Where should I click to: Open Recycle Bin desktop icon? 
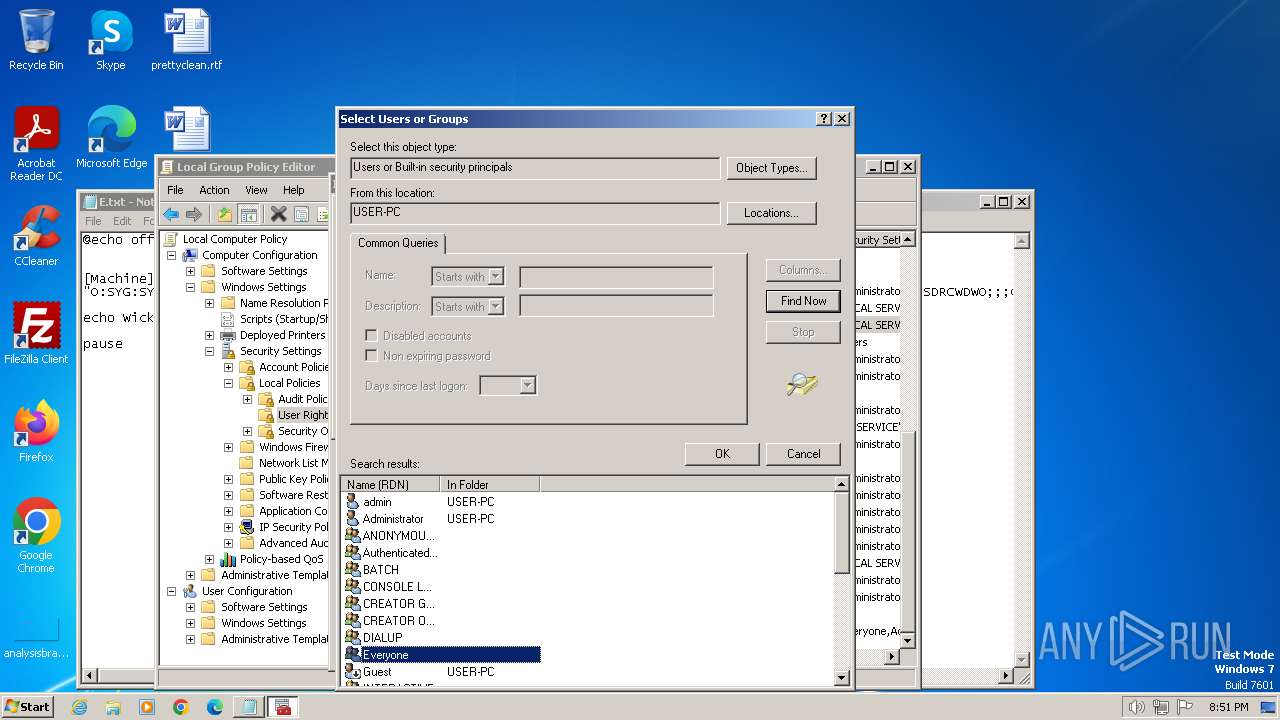coord(36,40)
